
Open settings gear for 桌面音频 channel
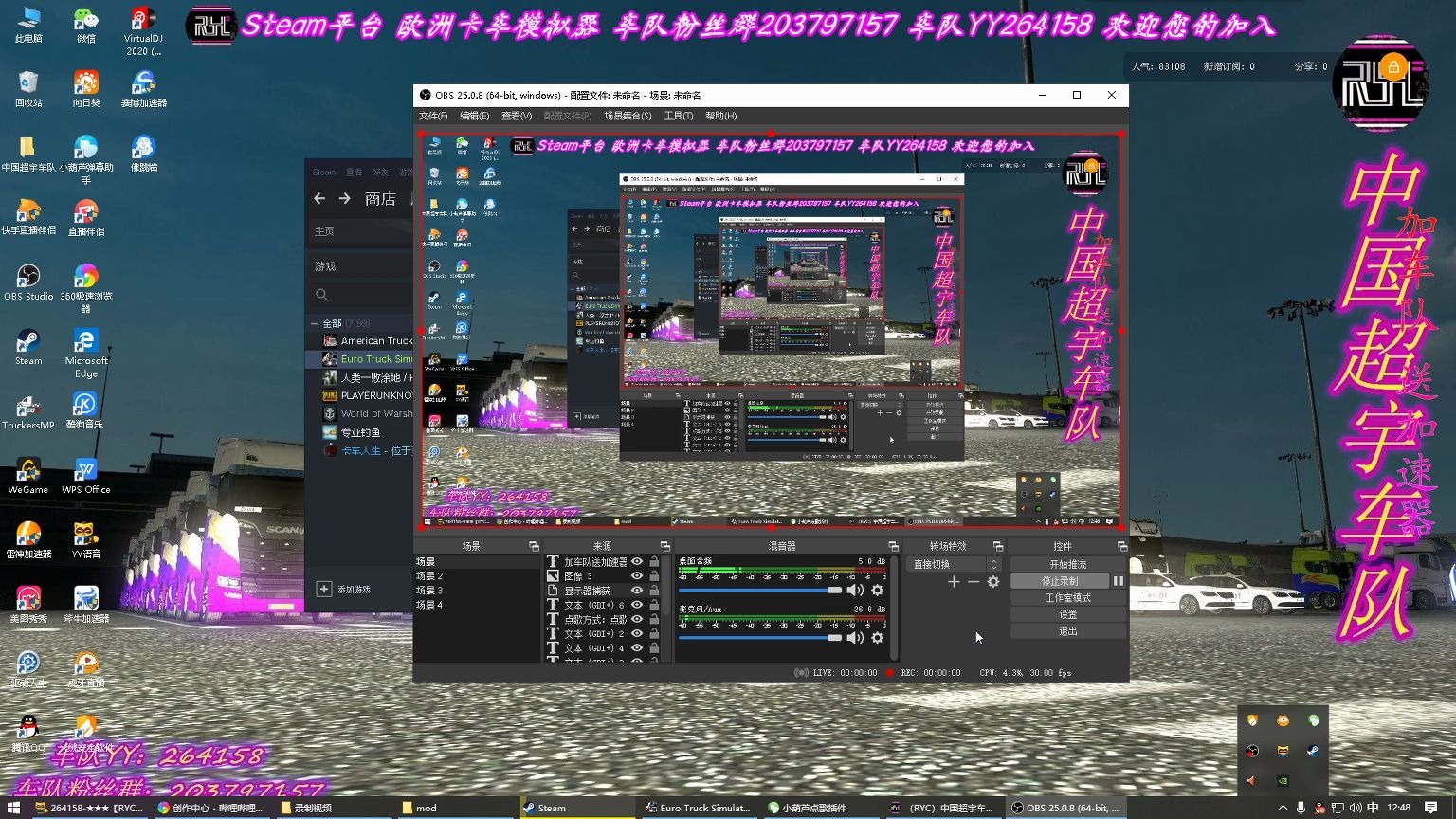878,590
